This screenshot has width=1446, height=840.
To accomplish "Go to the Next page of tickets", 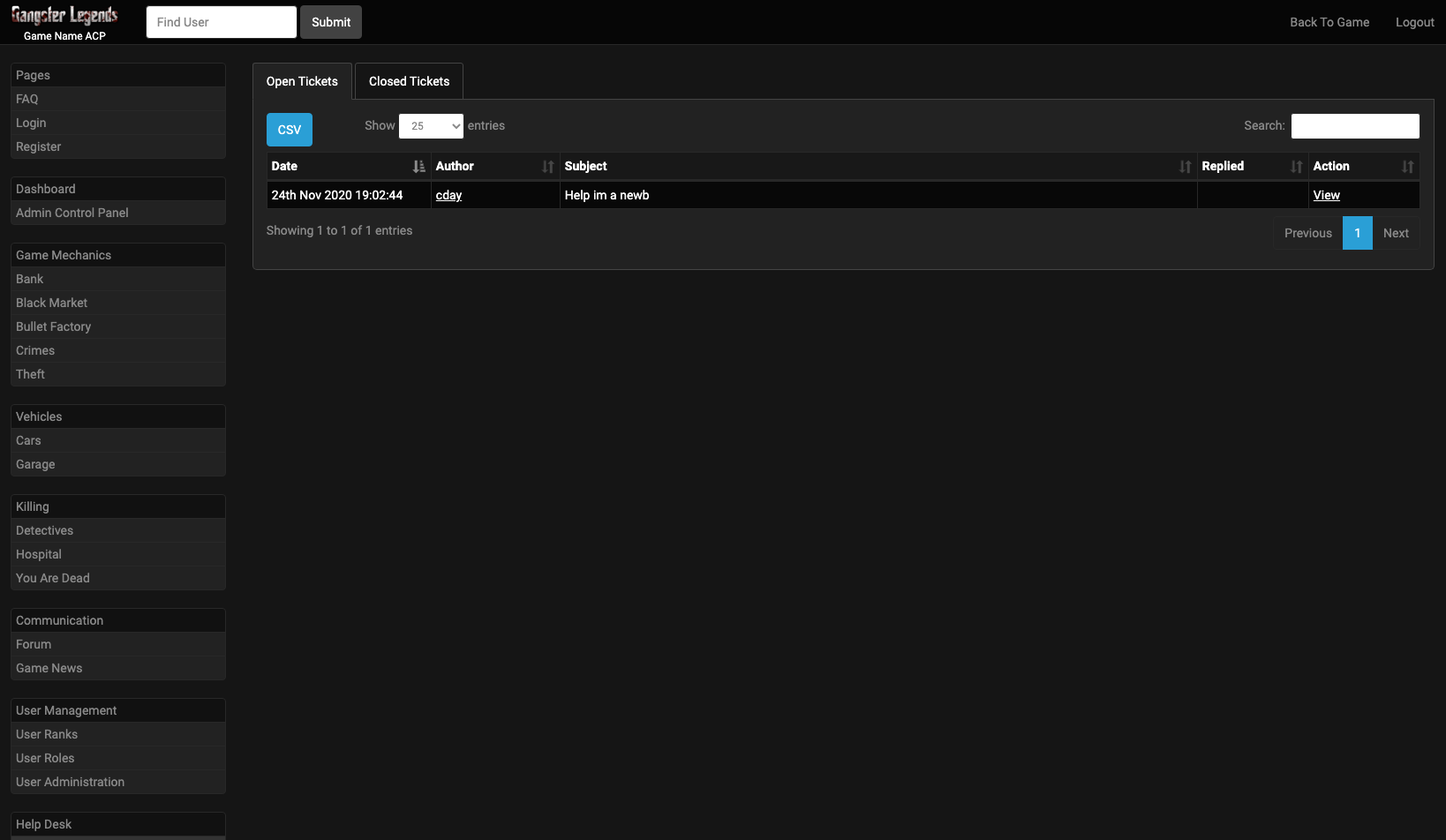I will coord(1395,233).
